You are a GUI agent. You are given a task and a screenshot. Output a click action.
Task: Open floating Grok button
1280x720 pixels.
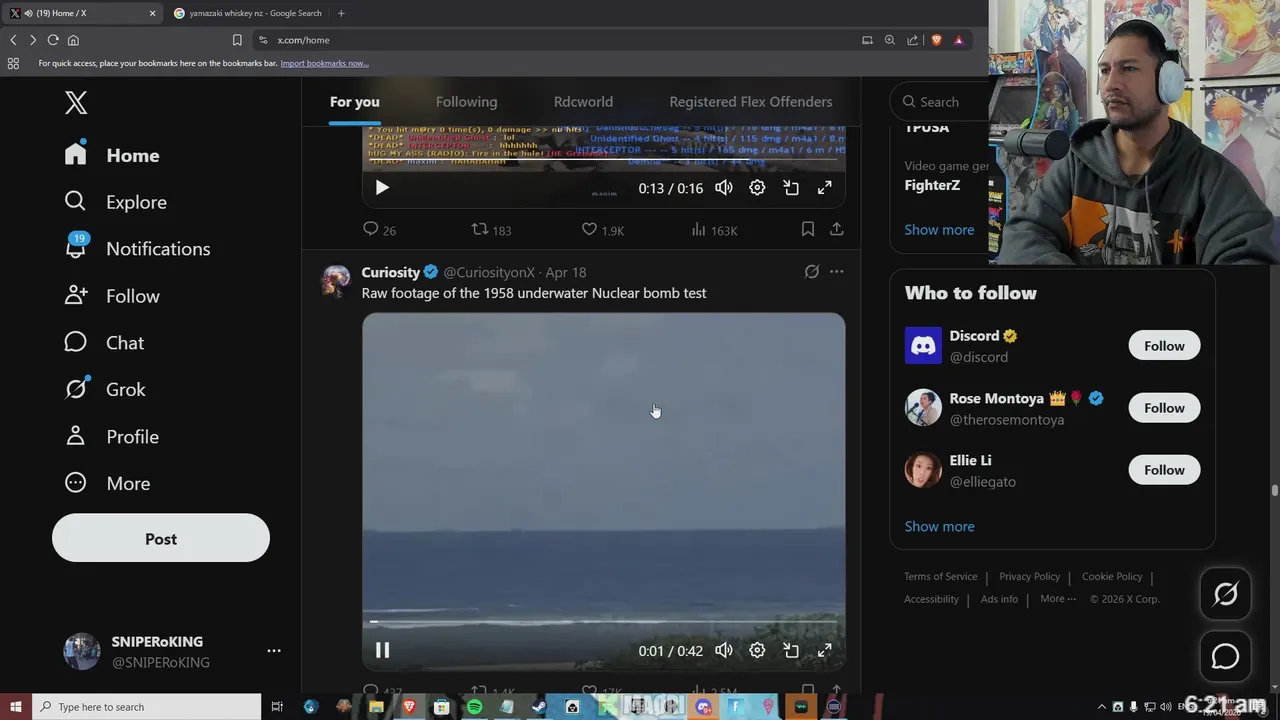[1225, 594]
